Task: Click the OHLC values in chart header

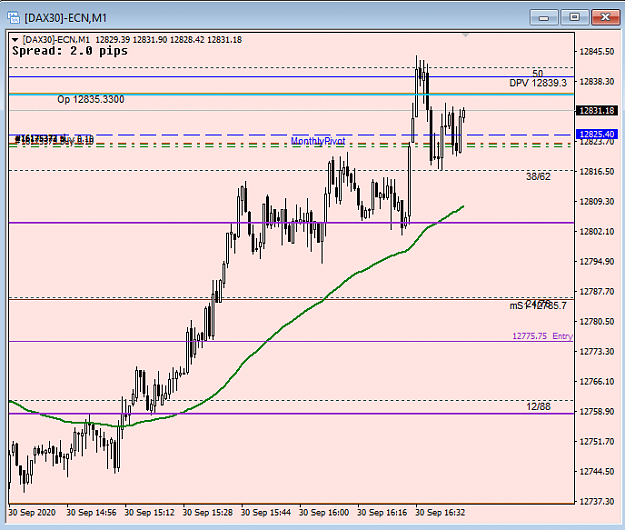Action: (x=169, y=40)
